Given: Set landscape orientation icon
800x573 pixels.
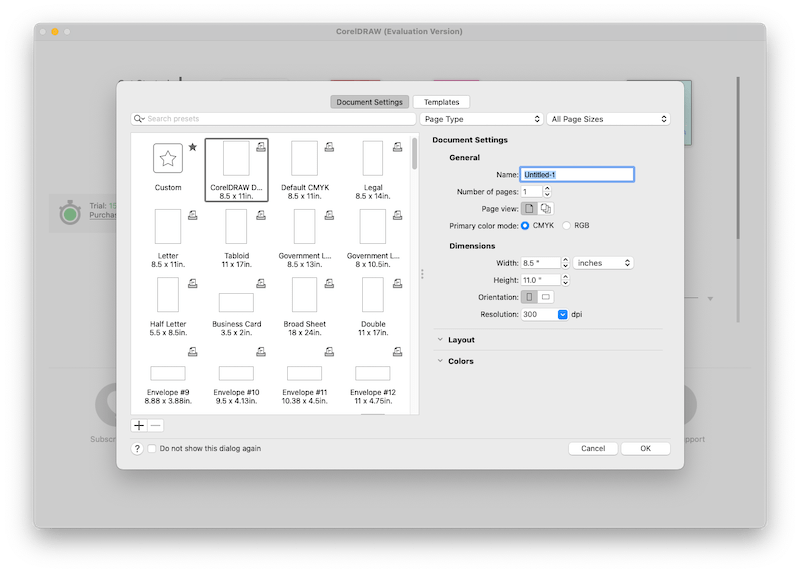Looking at the screenshot, I should [x=546, y=297].
